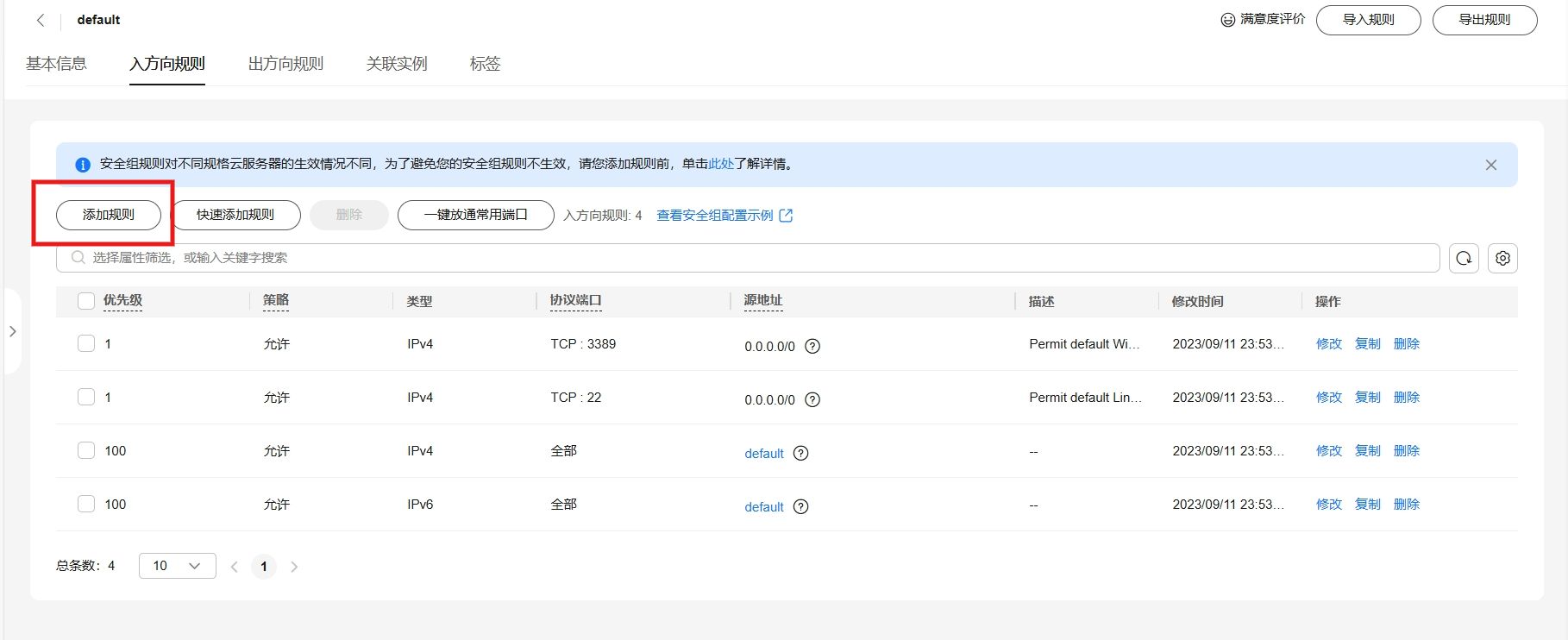Click the 添加规则 button
This screenshot has height=640, width=1568.
point(109,215)
